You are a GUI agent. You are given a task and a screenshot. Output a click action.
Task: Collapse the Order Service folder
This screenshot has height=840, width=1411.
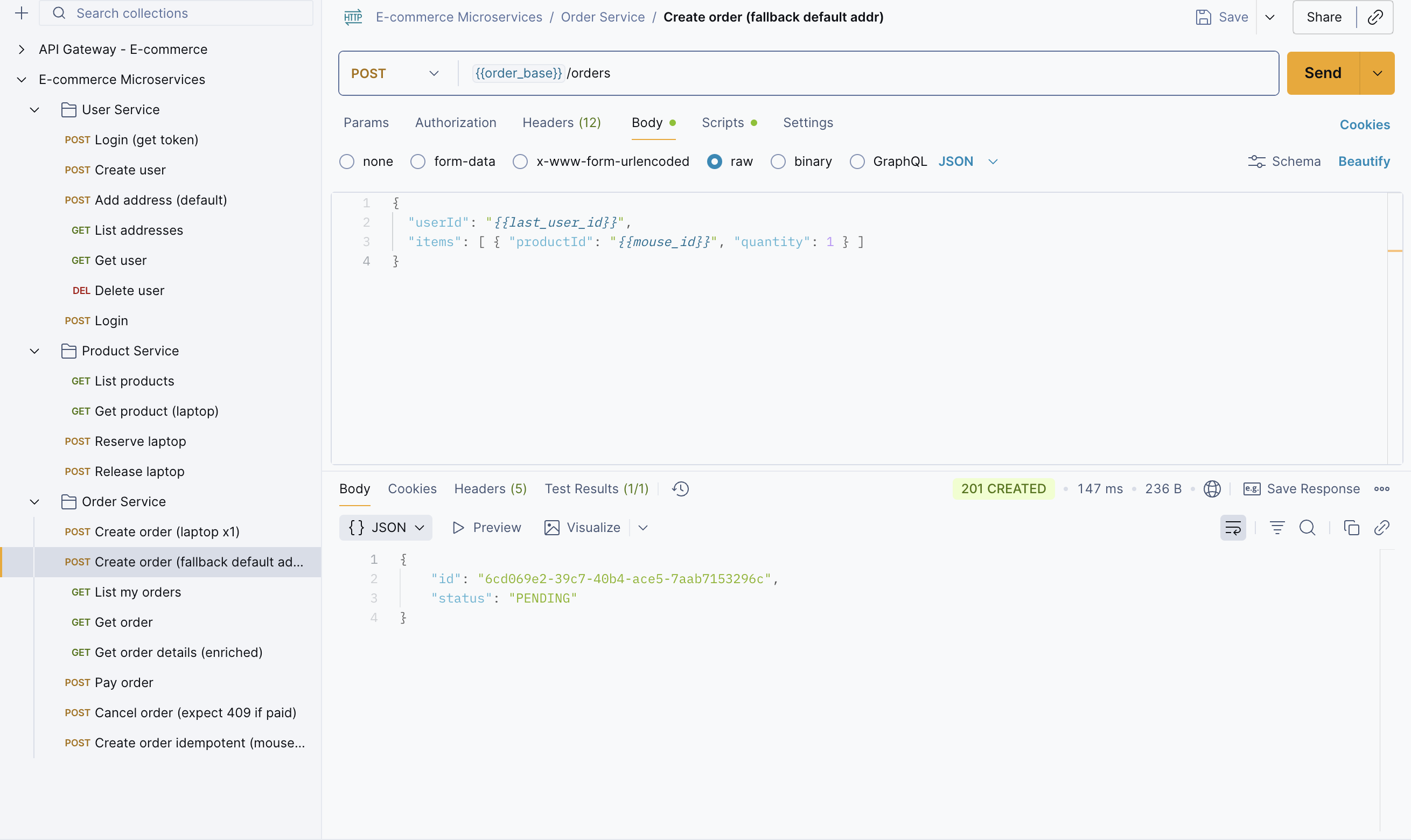pos(34,501)
